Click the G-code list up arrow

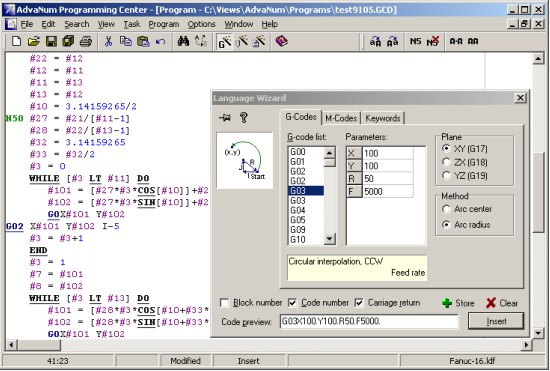329,153
